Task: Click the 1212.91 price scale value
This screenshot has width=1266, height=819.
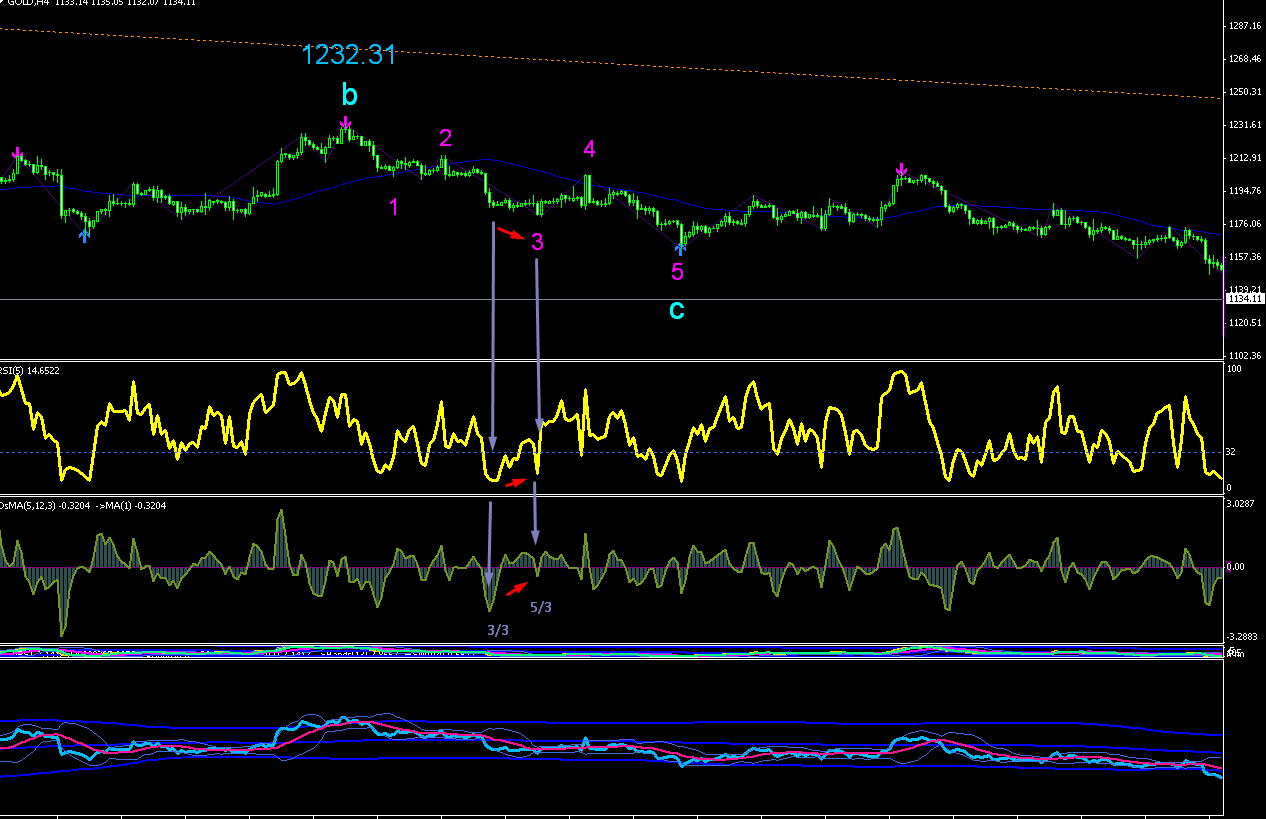Action: pos(1245,158)
